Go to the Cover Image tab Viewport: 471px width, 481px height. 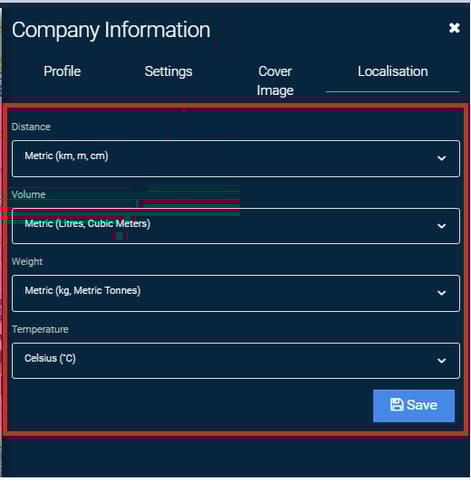click(x=275, y=81)
